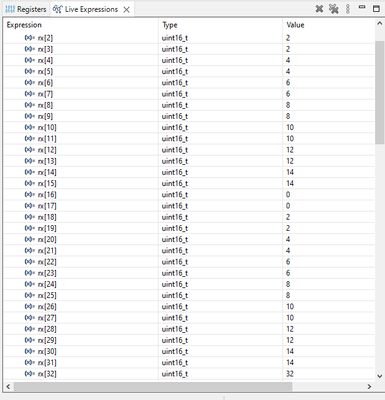Select the rx[20] expression row
This screenshot has height=400, width=385.
(189, 239)
